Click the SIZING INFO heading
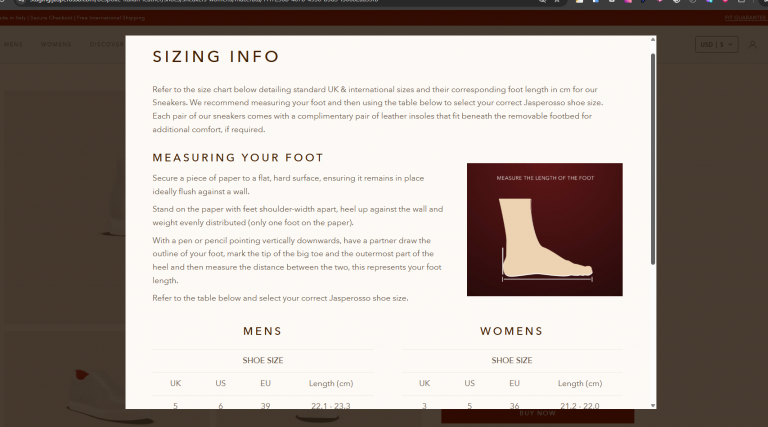Image resolution: width=768 pixels, height=427 pixels. point(216,57)
